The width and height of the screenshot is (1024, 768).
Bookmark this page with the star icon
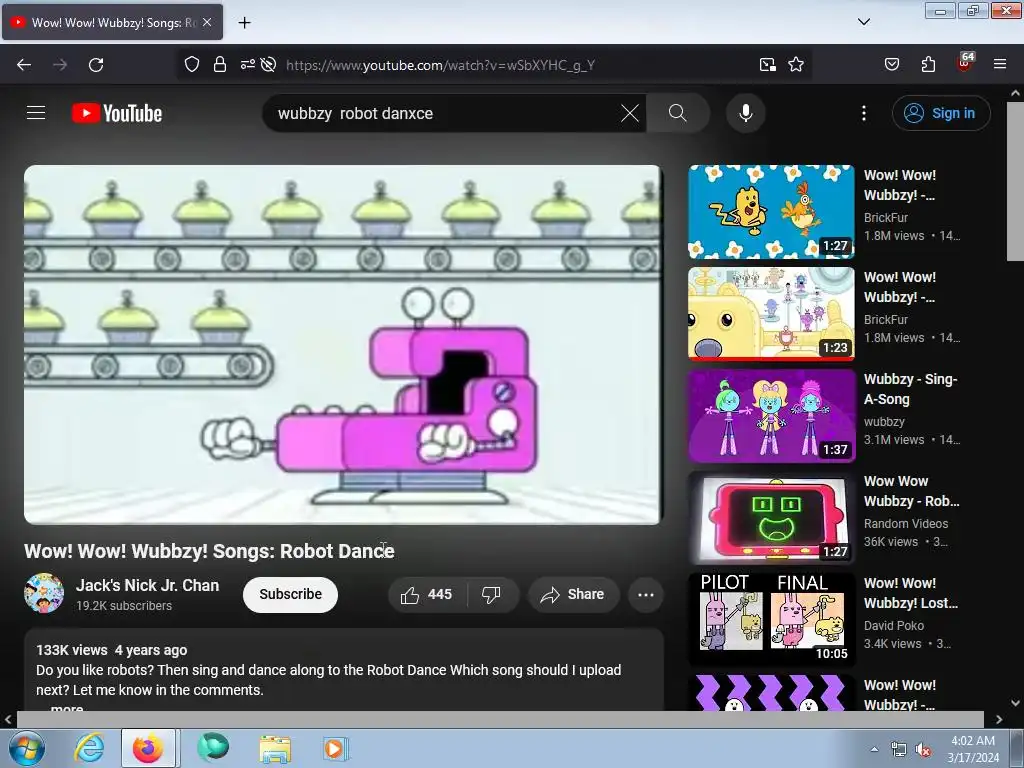point(795,65)
